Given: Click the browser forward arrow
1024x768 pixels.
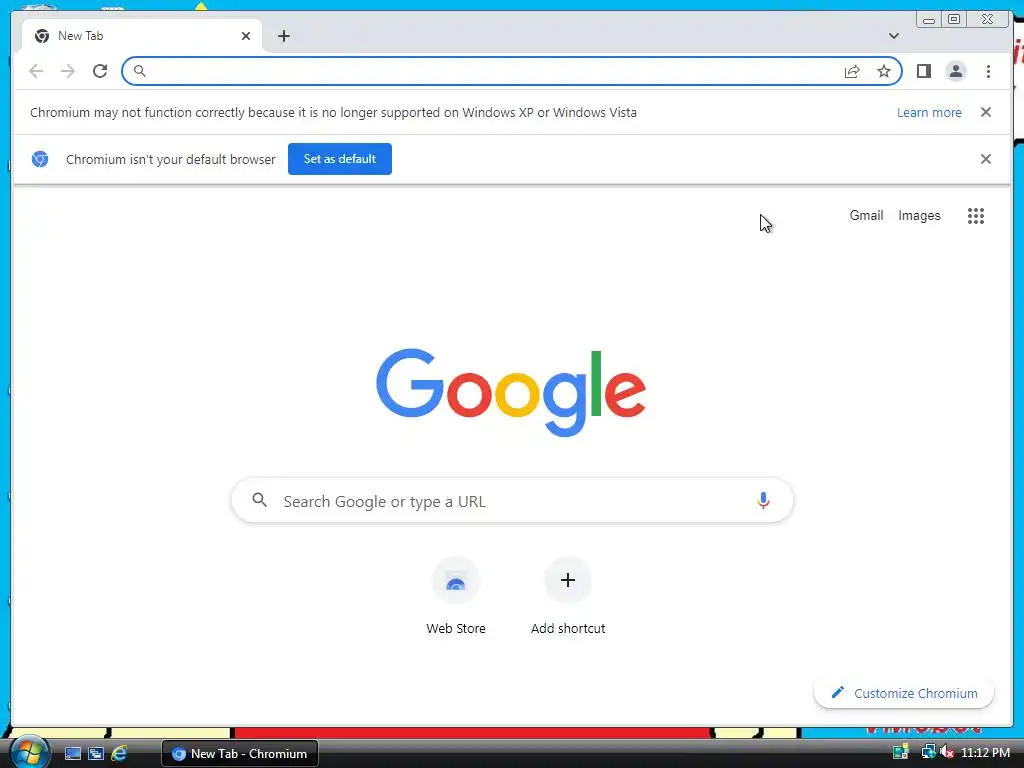Looking at the screenshot, I should coord(67,71).
